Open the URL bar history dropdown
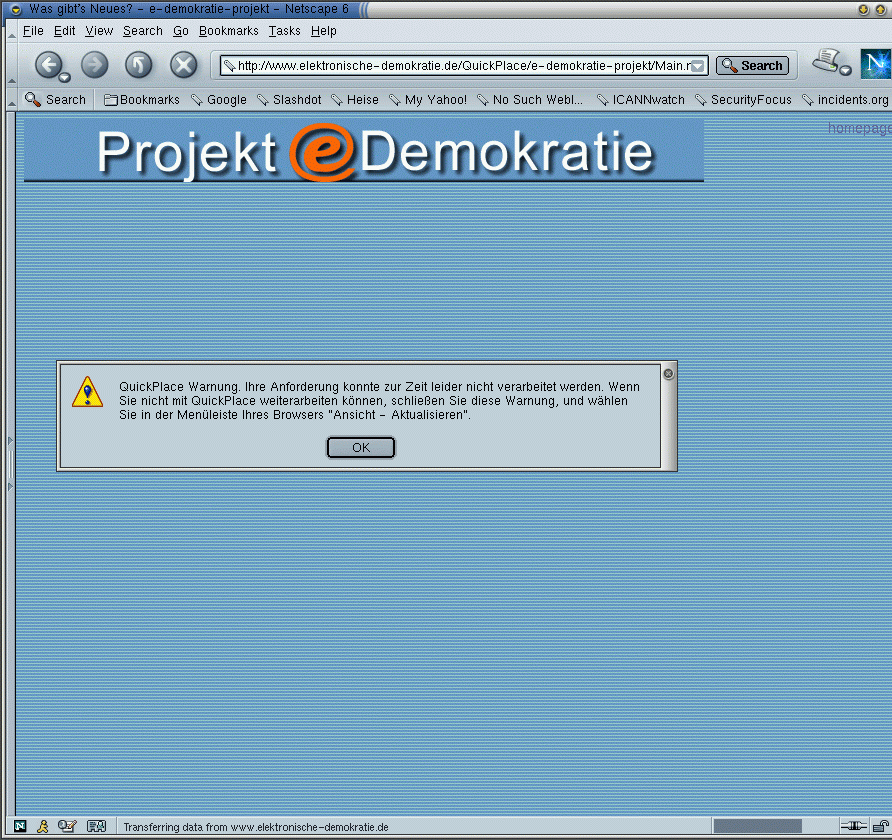 tap(698, 66)
